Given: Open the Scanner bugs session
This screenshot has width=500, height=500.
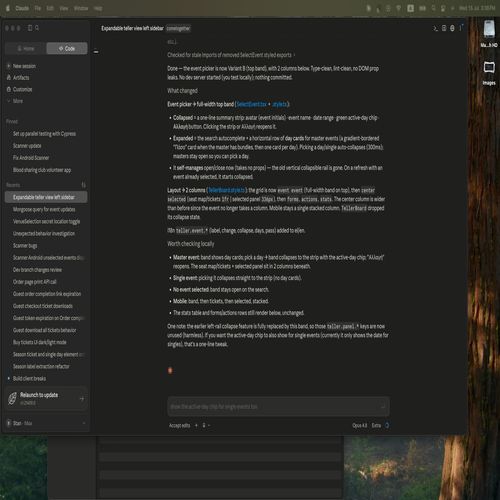Looking at the screenshot, I should point(25,246).
